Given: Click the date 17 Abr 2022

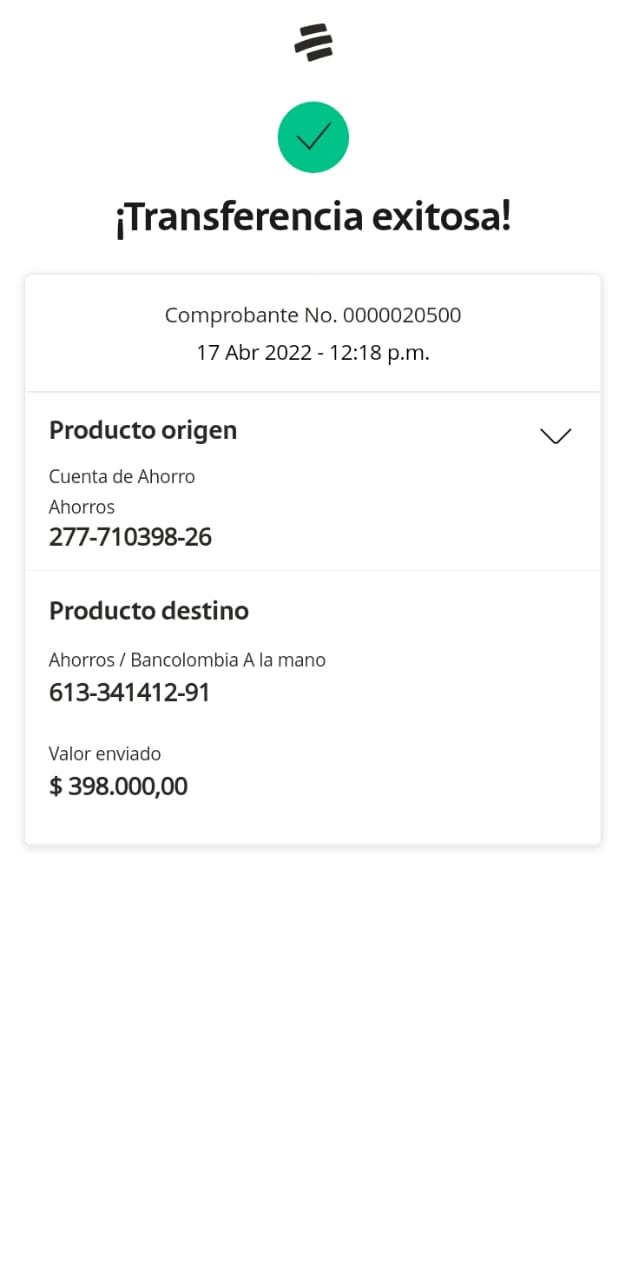Looking at the screenshot, I should (x=252, y=353).
